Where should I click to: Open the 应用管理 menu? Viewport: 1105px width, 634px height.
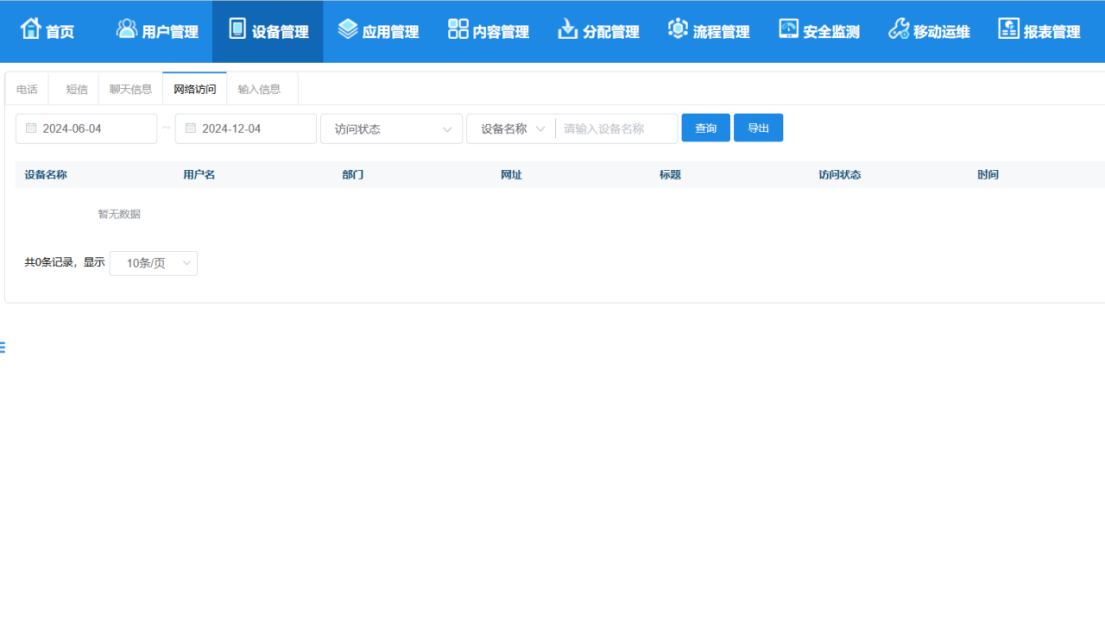pyautogui.click(x=378, y=31)
